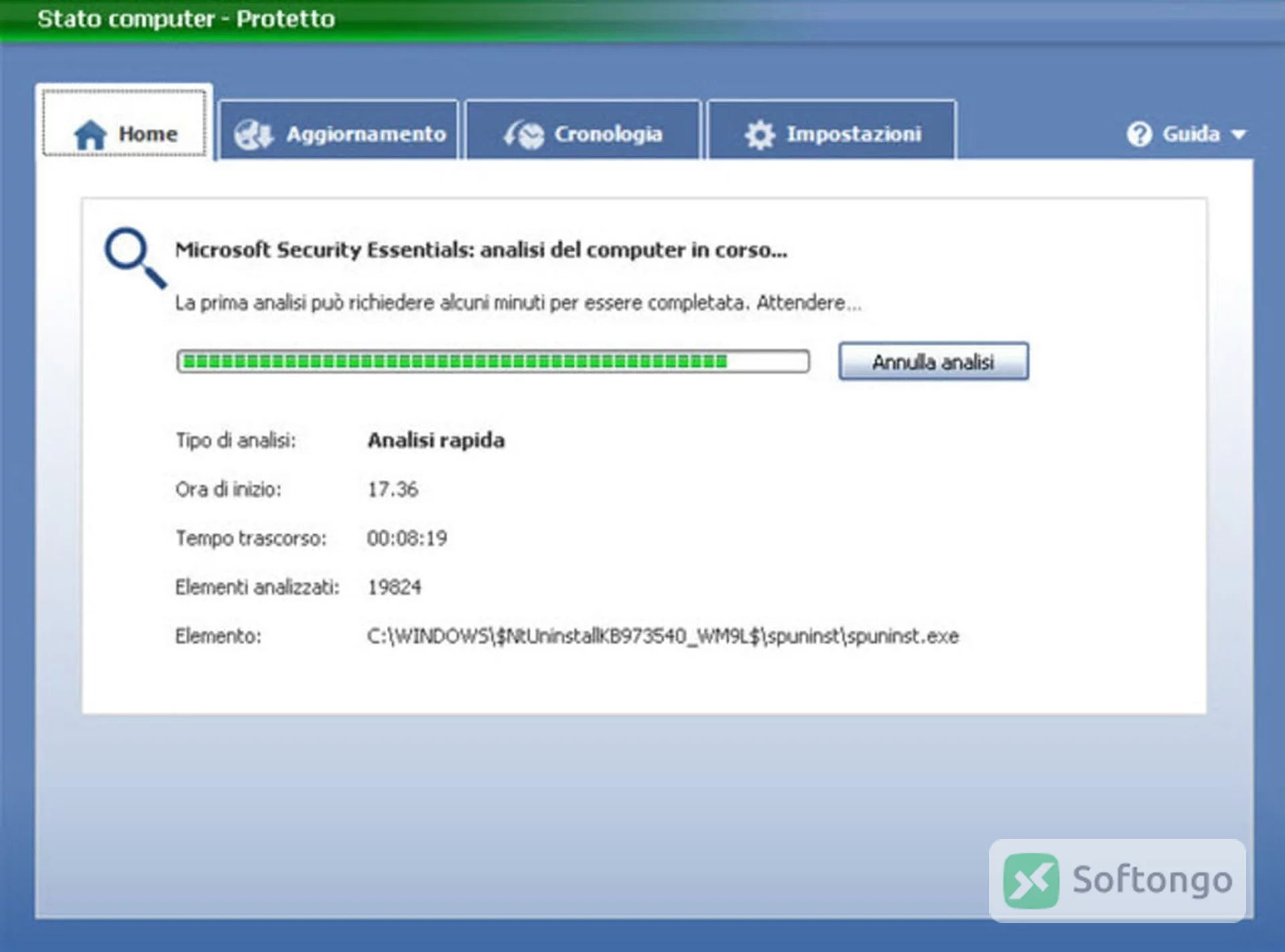Click the spuninst.exe file path
The image size is (1285, 952).
(663, 636)
